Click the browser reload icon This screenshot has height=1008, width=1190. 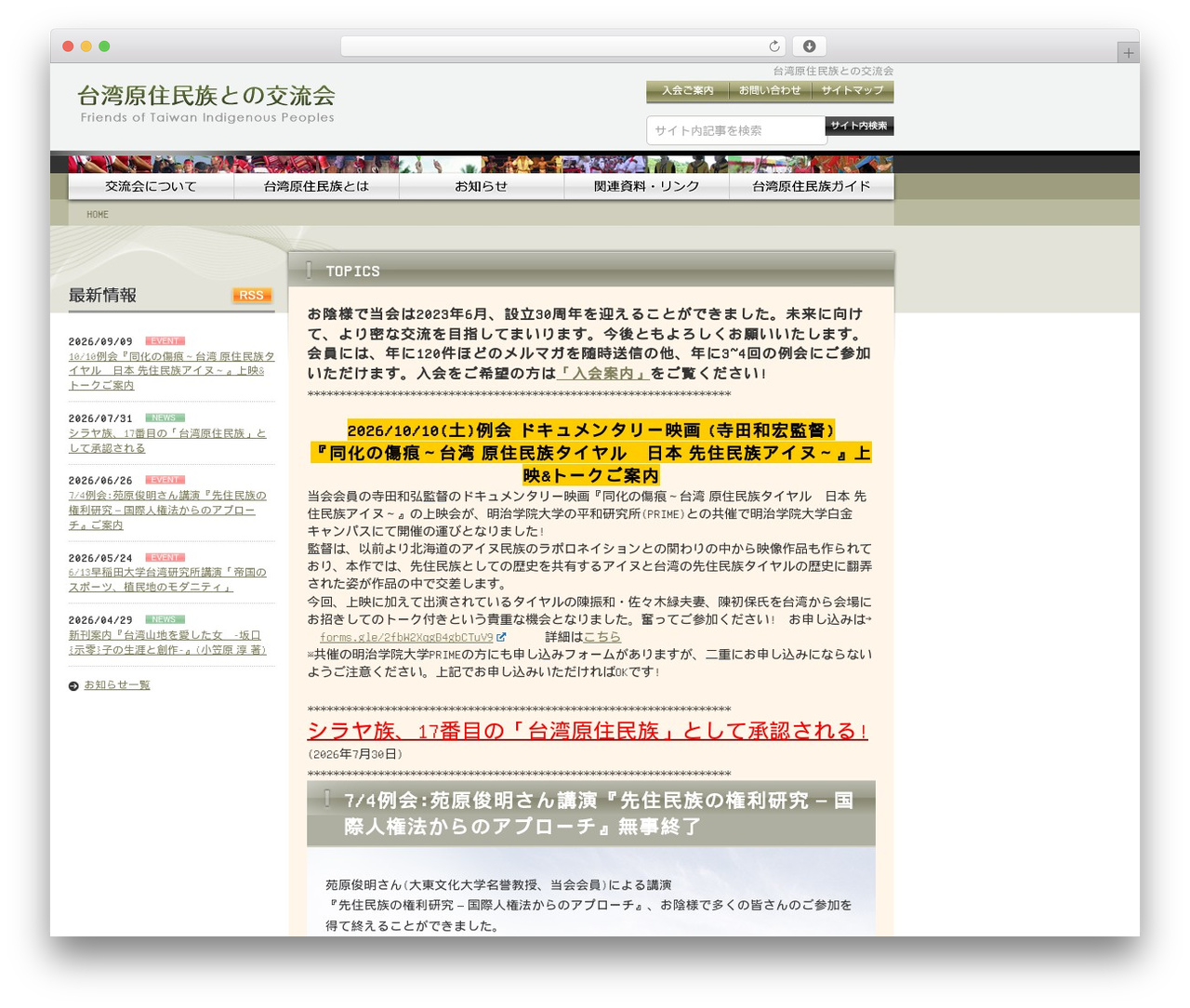click(x=773, y=46)
